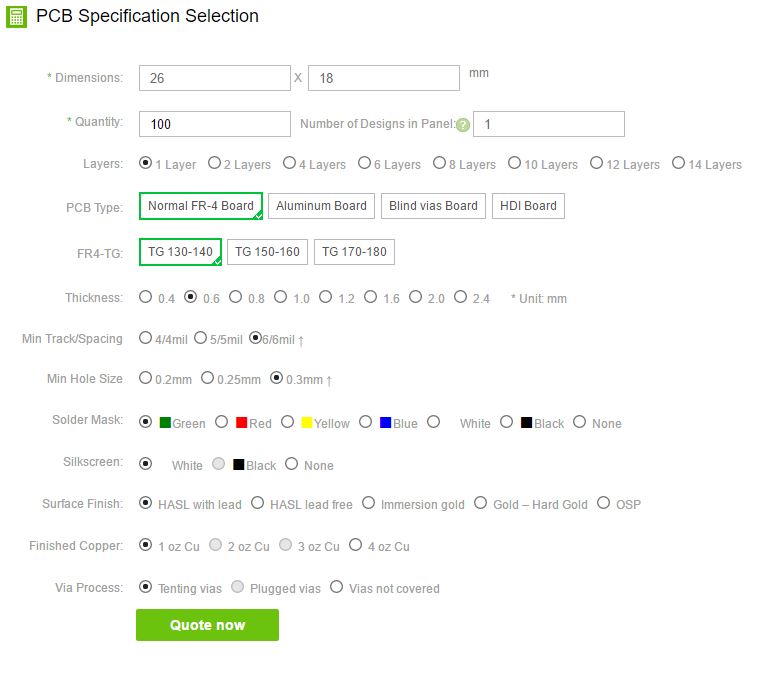Click the green calculator icon beside the title
This screenshot has height=679, width=758.
click(x=16, y=16)
